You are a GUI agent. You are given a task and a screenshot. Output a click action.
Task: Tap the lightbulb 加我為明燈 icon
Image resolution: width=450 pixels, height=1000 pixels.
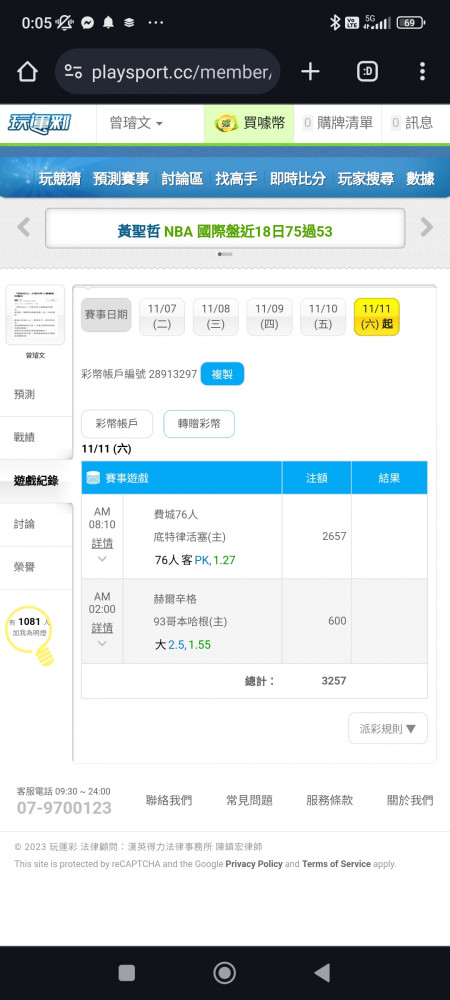coord(29,634)
